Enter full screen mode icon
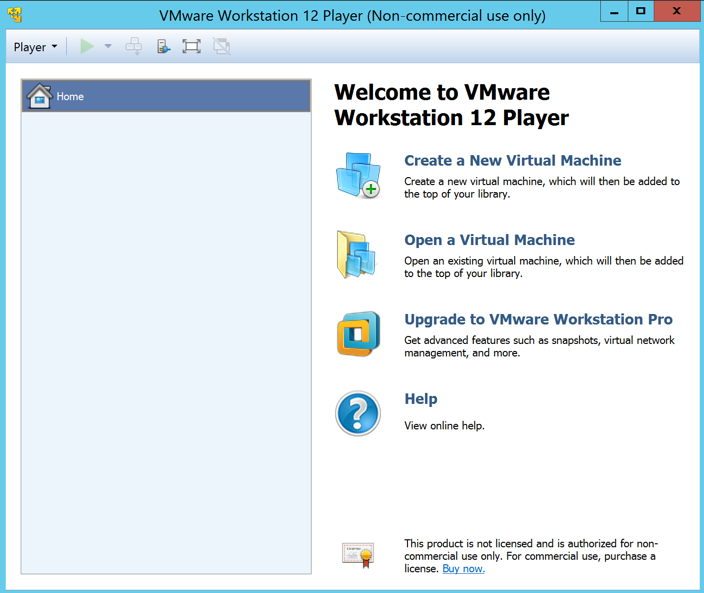704x593 pixels. point(191,46)
